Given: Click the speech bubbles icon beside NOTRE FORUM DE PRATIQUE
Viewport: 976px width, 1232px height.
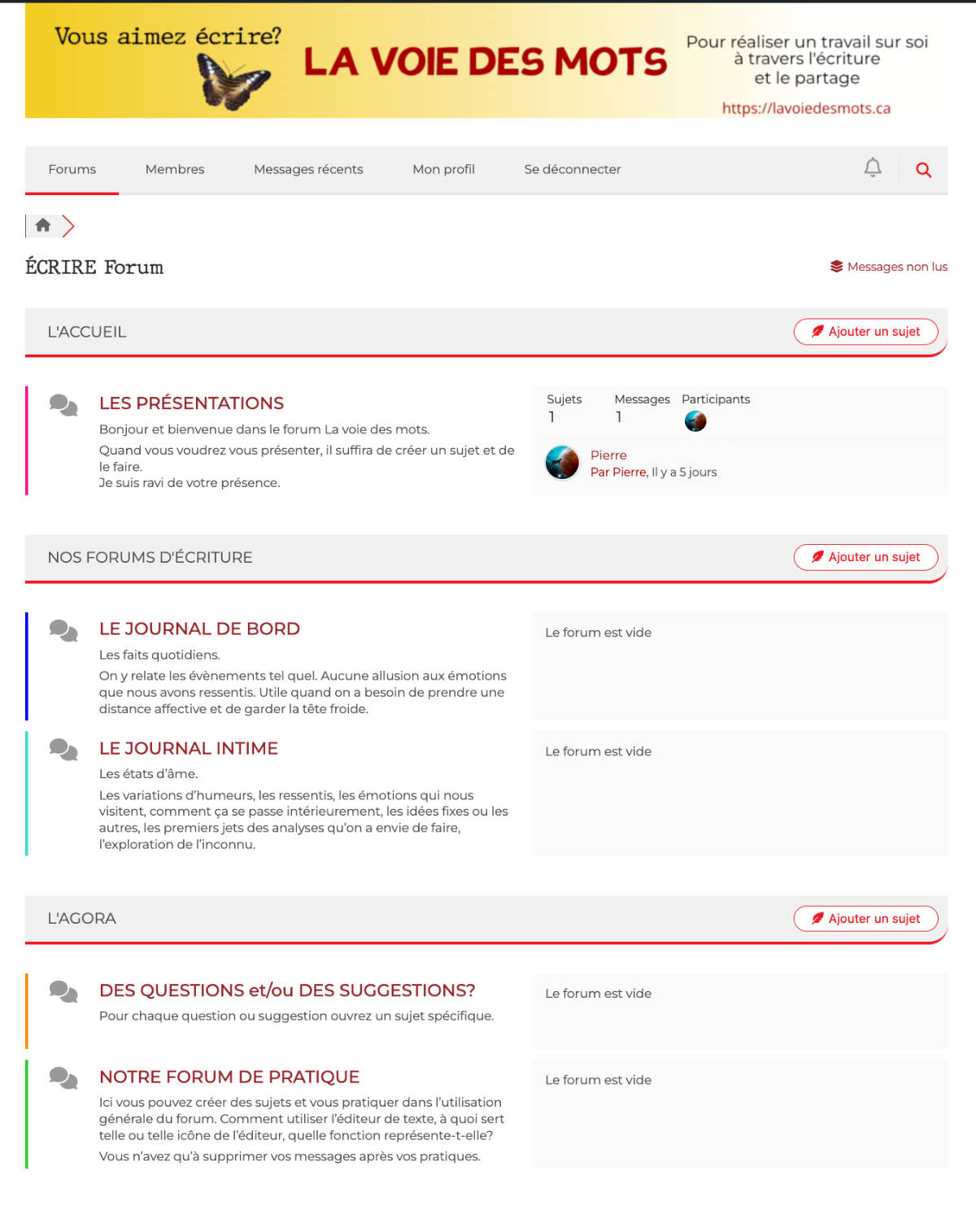Looking at the screenshot, I should [63, 1078].
